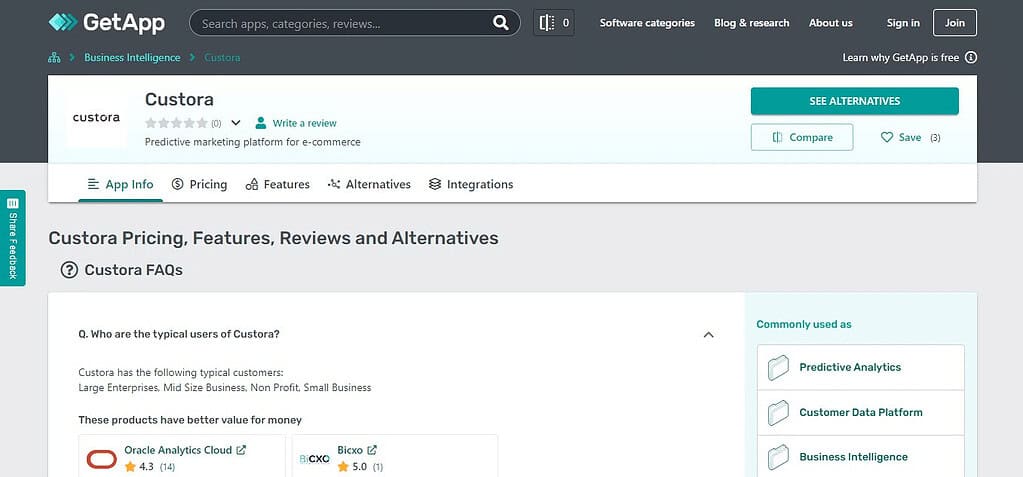Open the Software categories menu

647,23
